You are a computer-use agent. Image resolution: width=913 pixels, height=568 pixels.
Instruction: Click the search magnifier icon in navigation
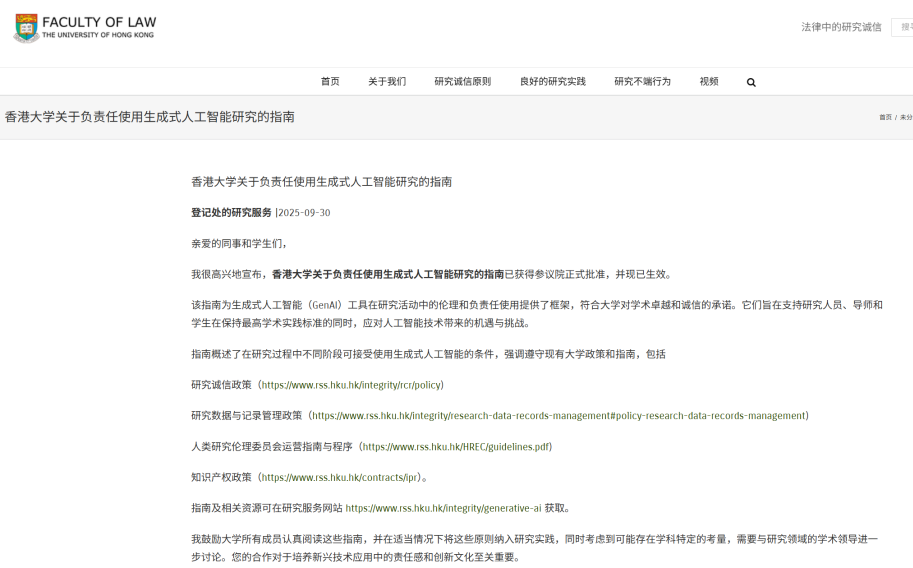point(751,82)
